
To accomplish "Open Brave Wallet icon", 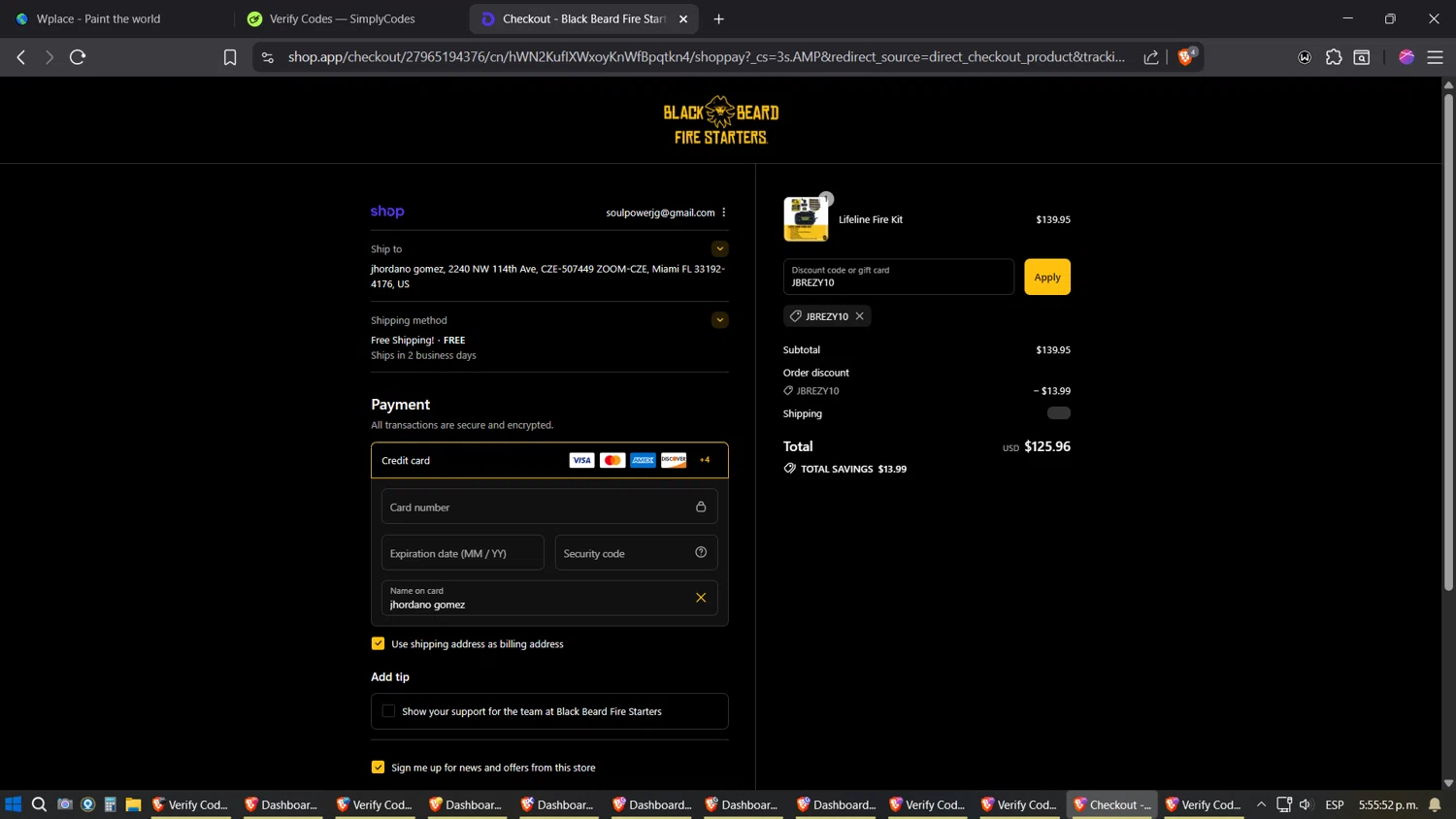I will pos(1305,57).
